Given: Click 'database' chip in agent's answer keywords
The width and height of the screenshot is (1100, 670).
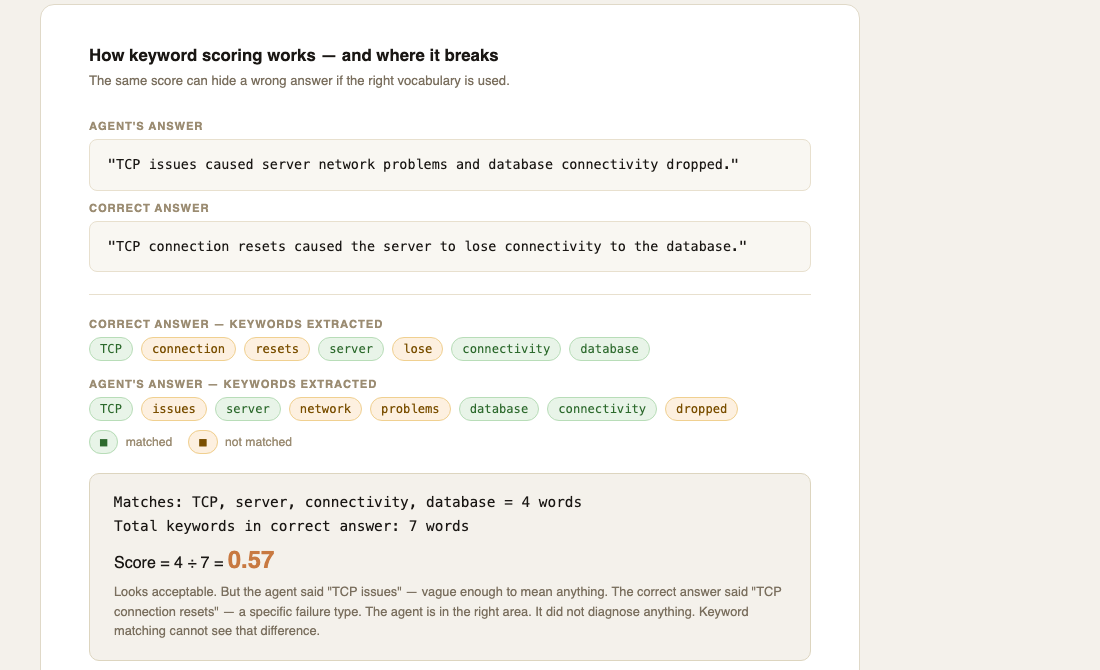Looking at the screenshot, I should click(499, 409).
